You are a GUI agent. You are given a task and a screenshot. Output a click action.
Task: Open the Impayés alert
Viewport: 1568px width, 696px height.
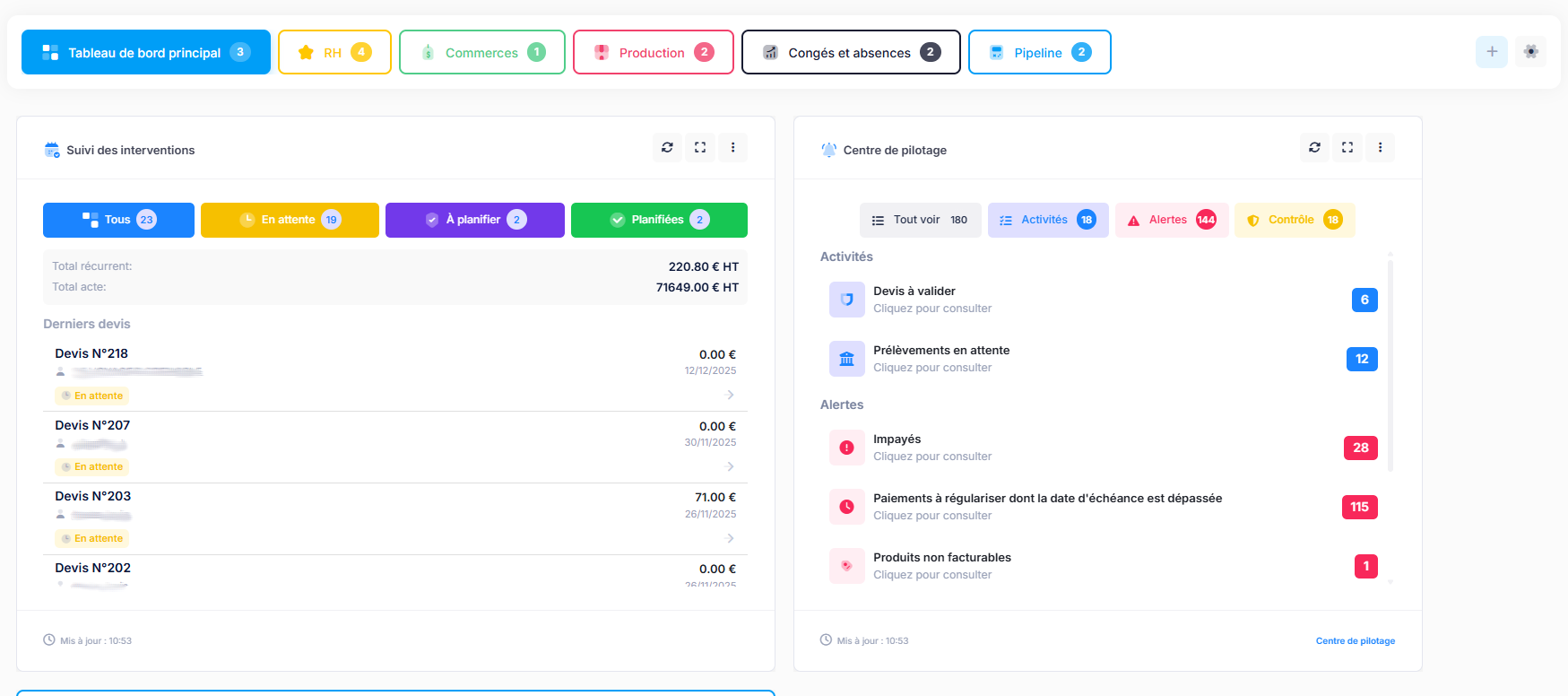click(1103, 448)
